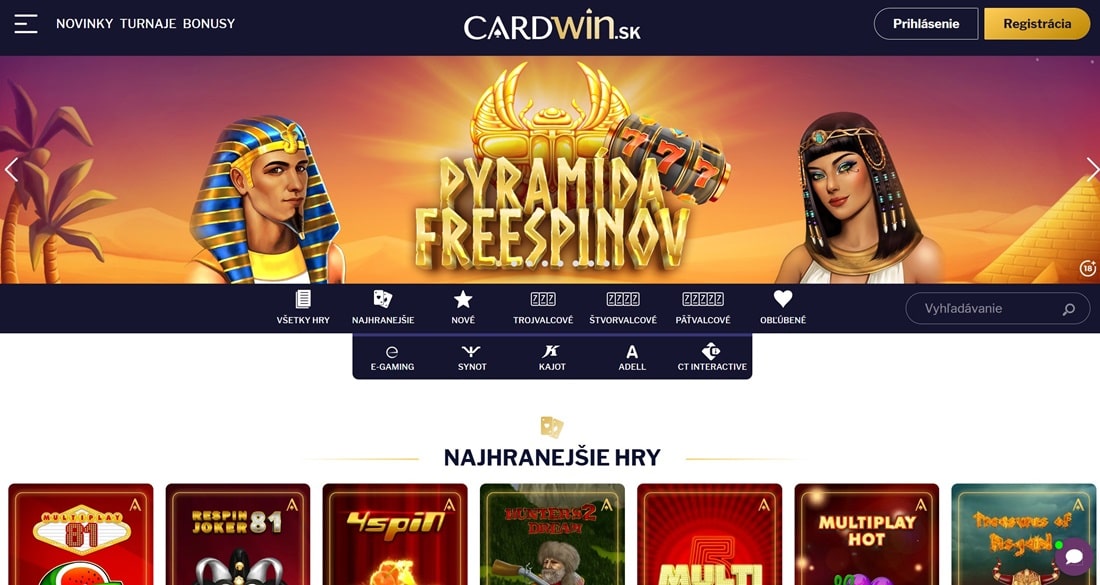
Task: Choose the Kajot provider
Action: 552,357
